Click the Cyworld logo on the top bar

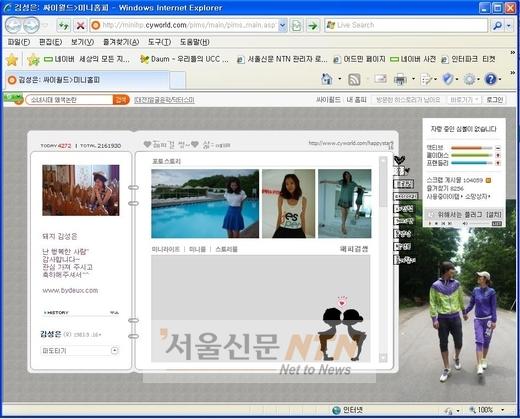(13, 99)
